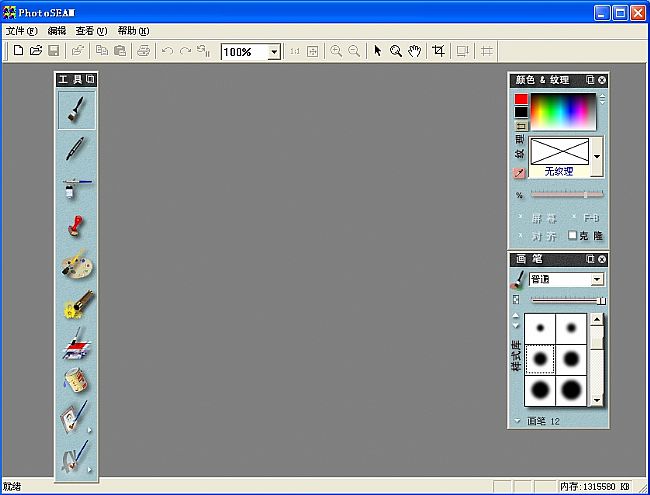Open the zoom percentage dropdown
This screenshot has height=495, width=650.
point(274,52)
